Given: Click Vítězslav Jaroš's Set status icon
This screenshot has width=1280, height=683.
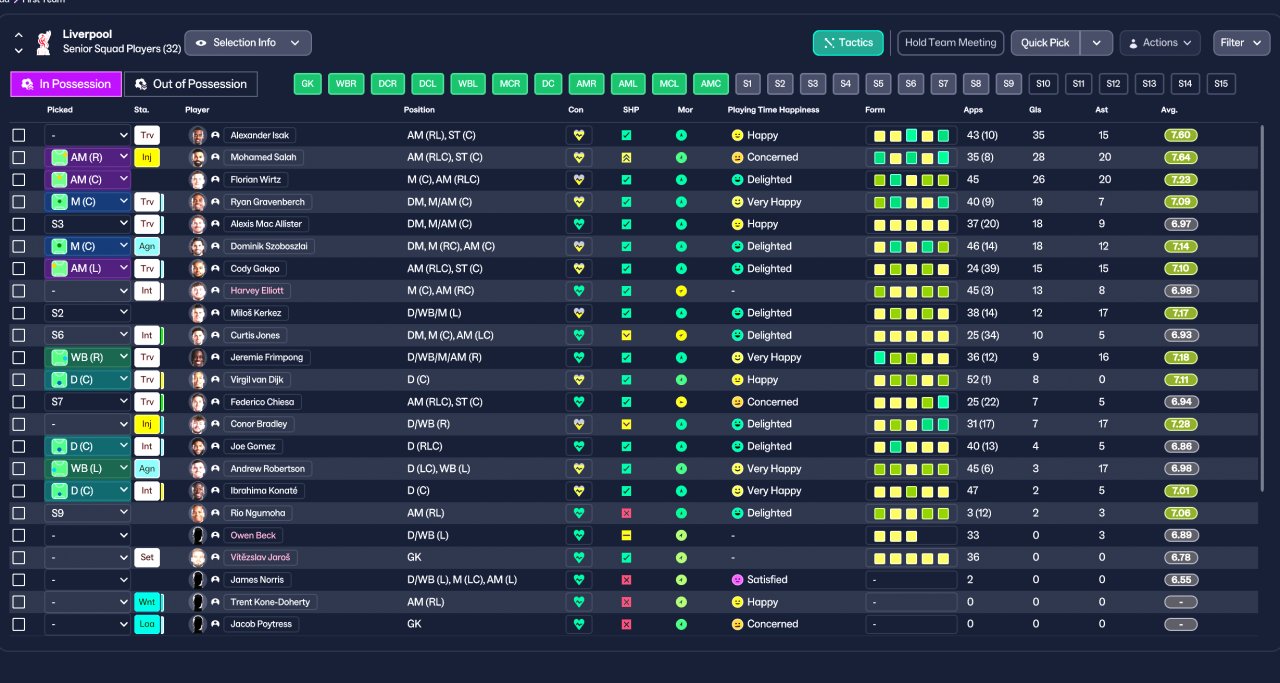Looking at the screenshot, I should tap(147, 557).
